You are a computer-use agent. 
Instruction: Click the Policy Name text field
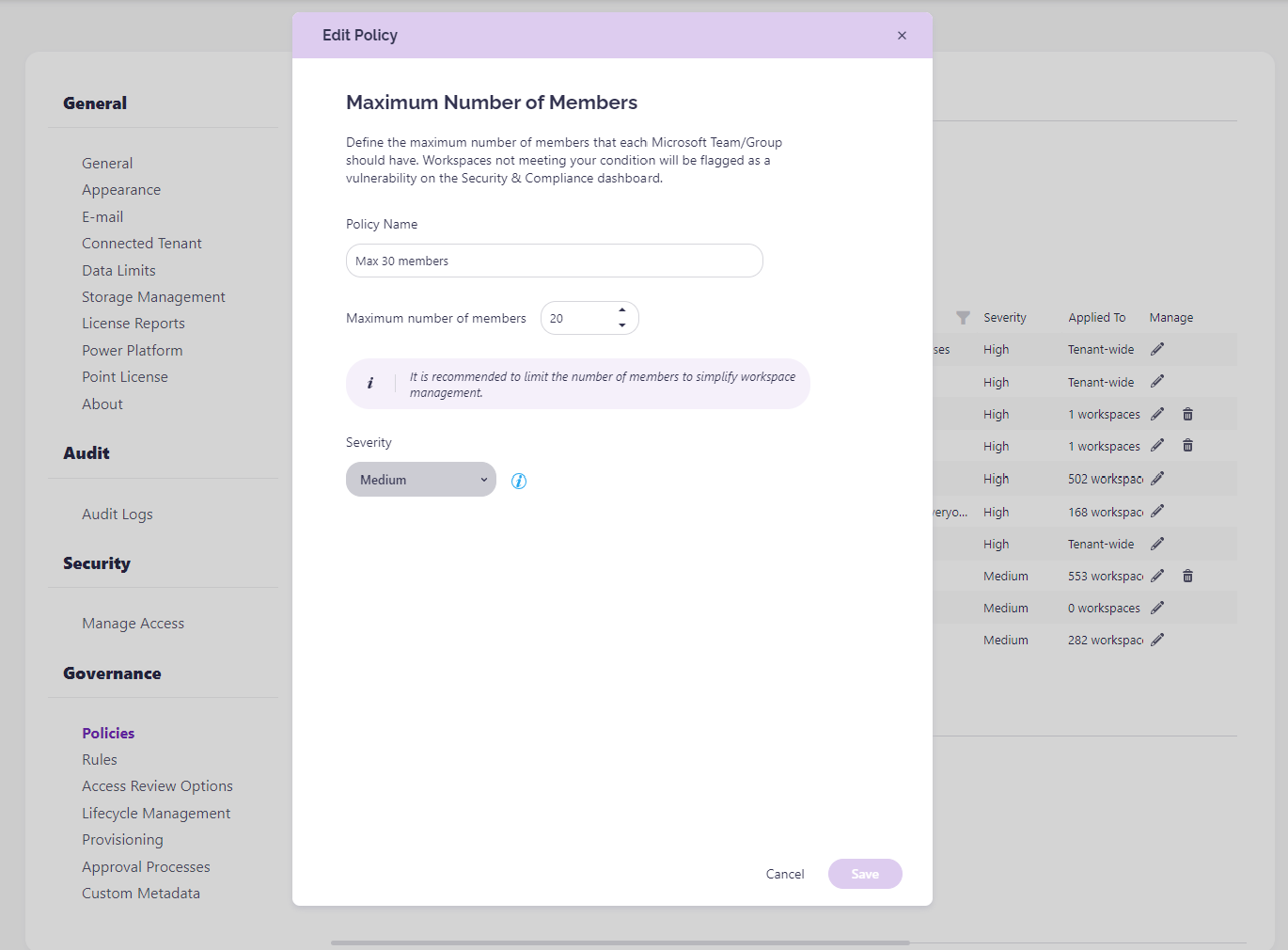coord(555,261)
